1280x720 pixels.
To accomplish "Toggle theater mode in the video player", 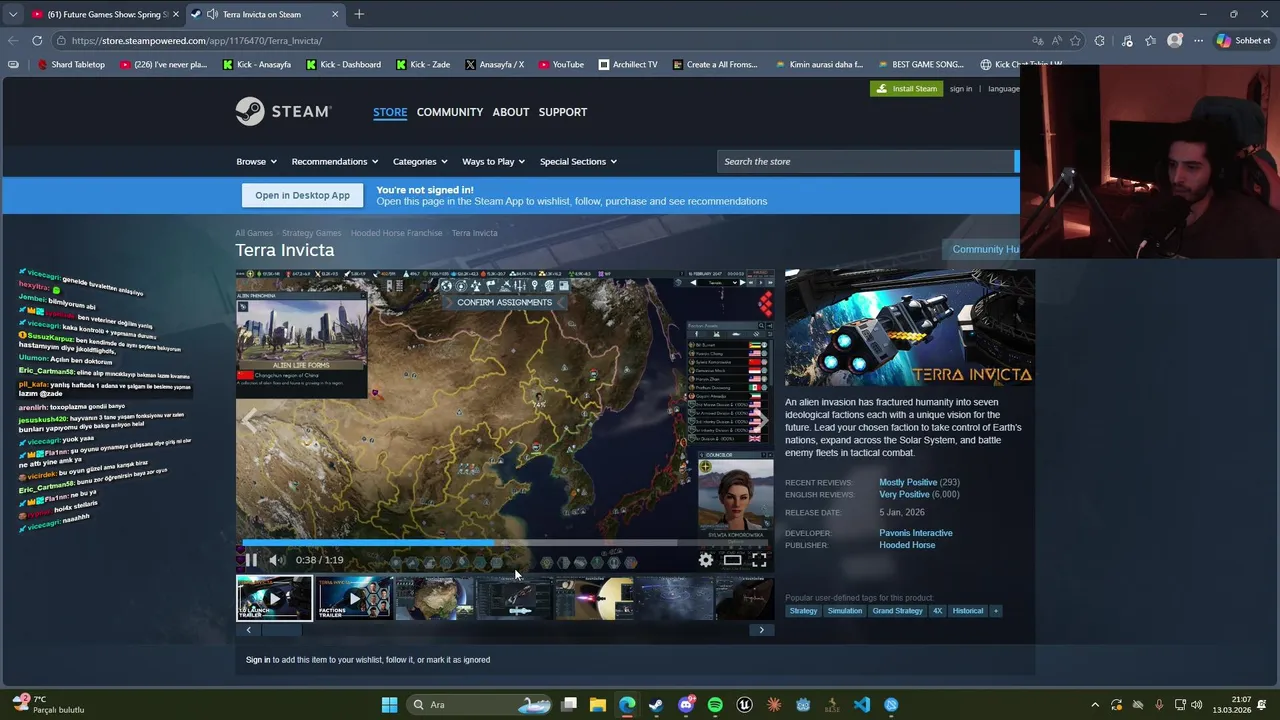I will (732, 560).
